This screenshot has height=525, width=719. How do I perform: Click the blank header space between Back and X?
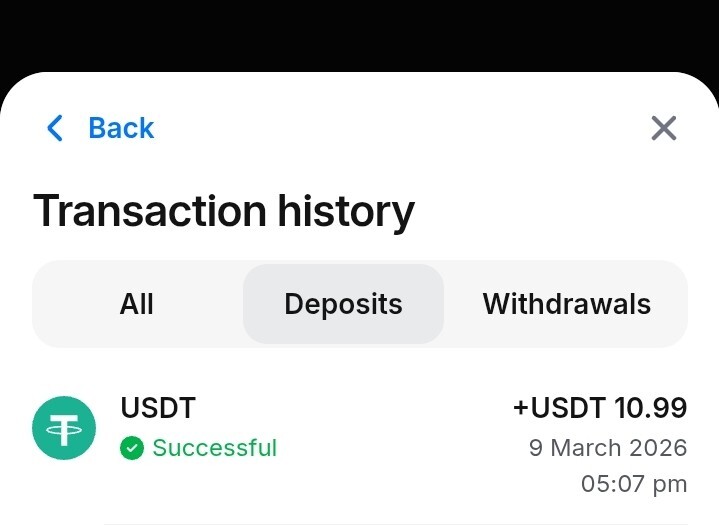tap(400, 128)
